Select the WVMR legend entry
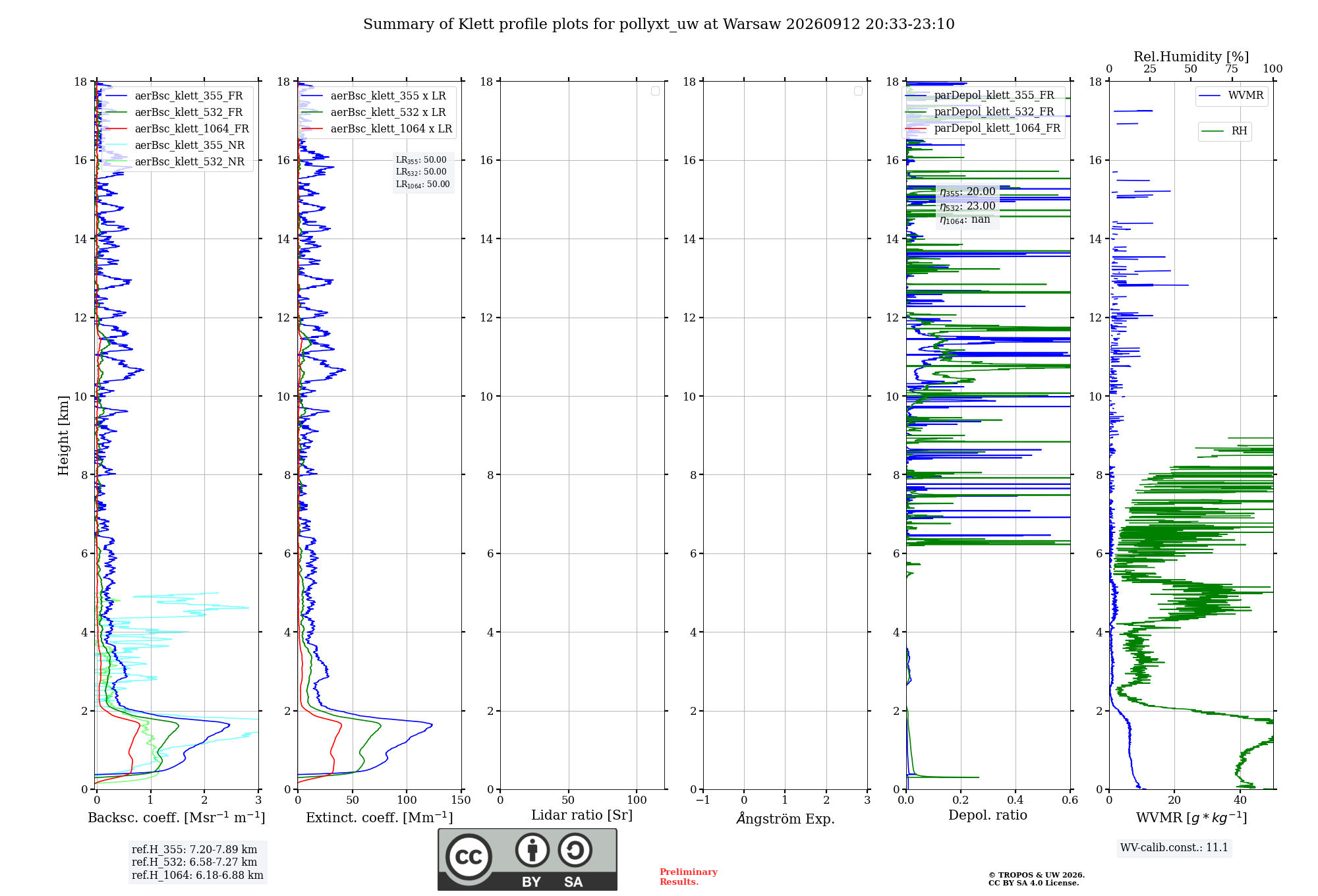The width and height of the screenshot is (1318, 896). [1246, 96]
